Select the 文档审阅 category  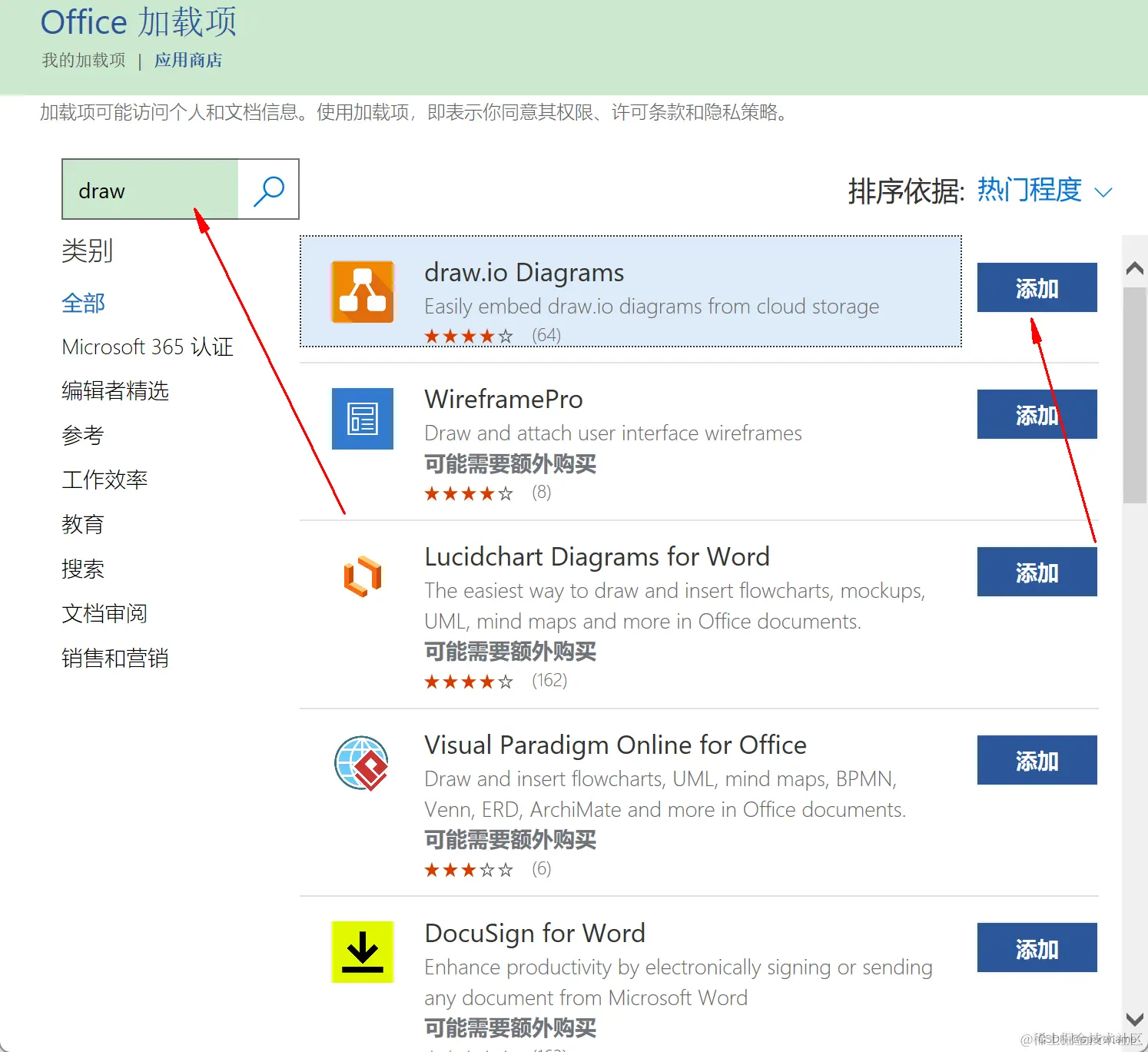click(105, 613)
